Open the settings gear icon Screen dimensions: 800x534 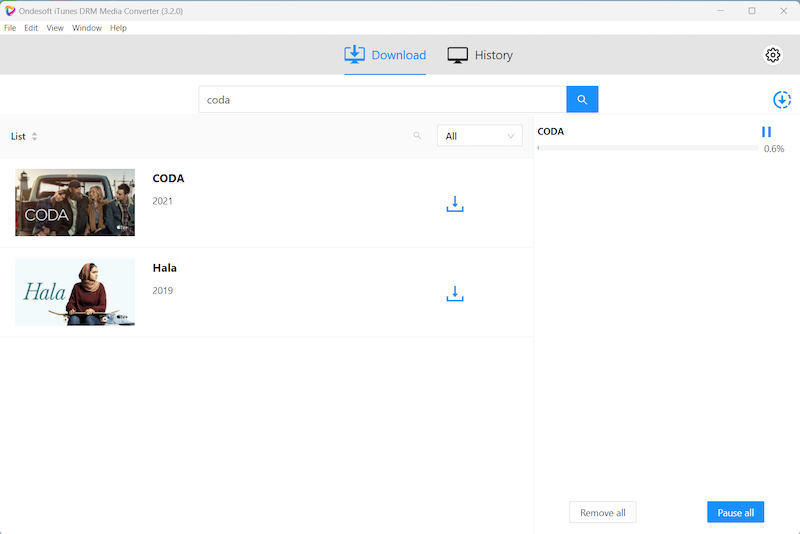click(772, 55)
